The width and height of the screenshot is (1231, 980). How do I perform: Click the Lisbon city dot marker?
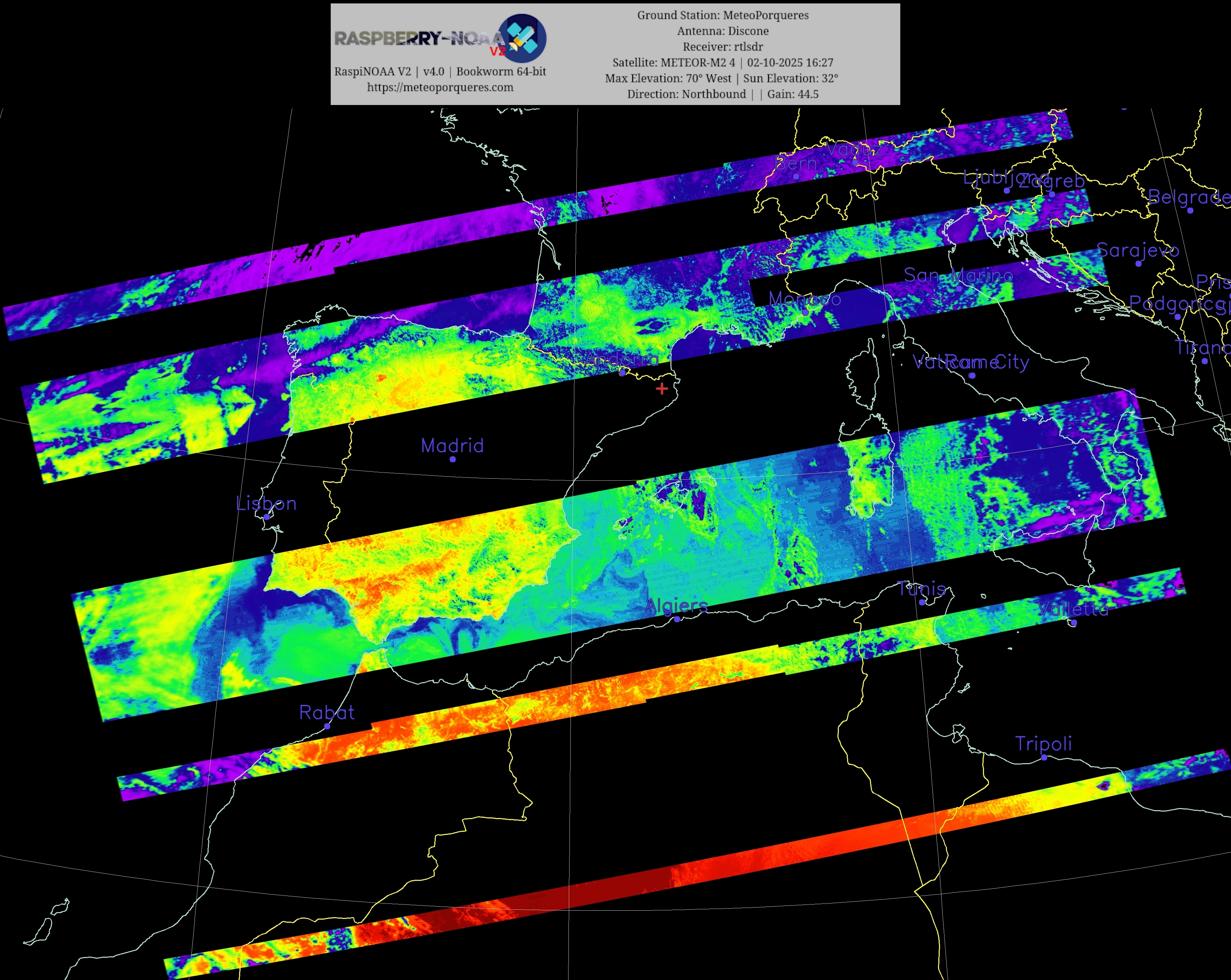[267, 517]
